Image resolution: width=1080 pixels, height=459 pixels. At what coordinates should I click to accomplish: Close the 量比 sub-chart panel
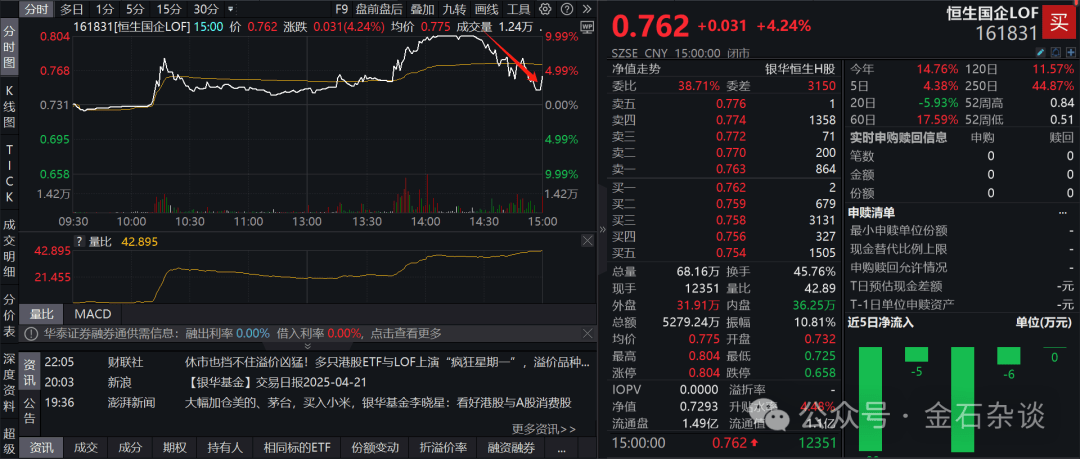point(587,241)
